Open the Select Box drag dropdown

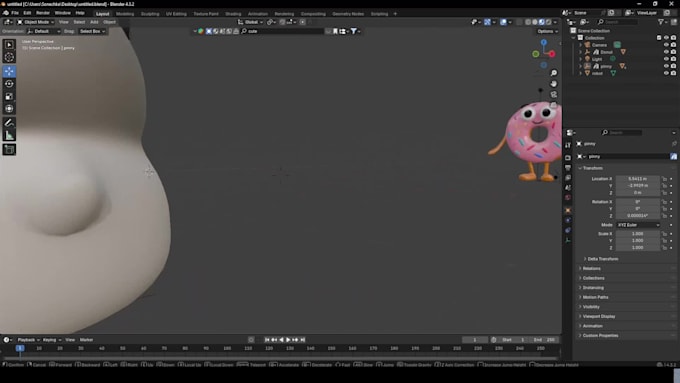(x=92, y=31)
